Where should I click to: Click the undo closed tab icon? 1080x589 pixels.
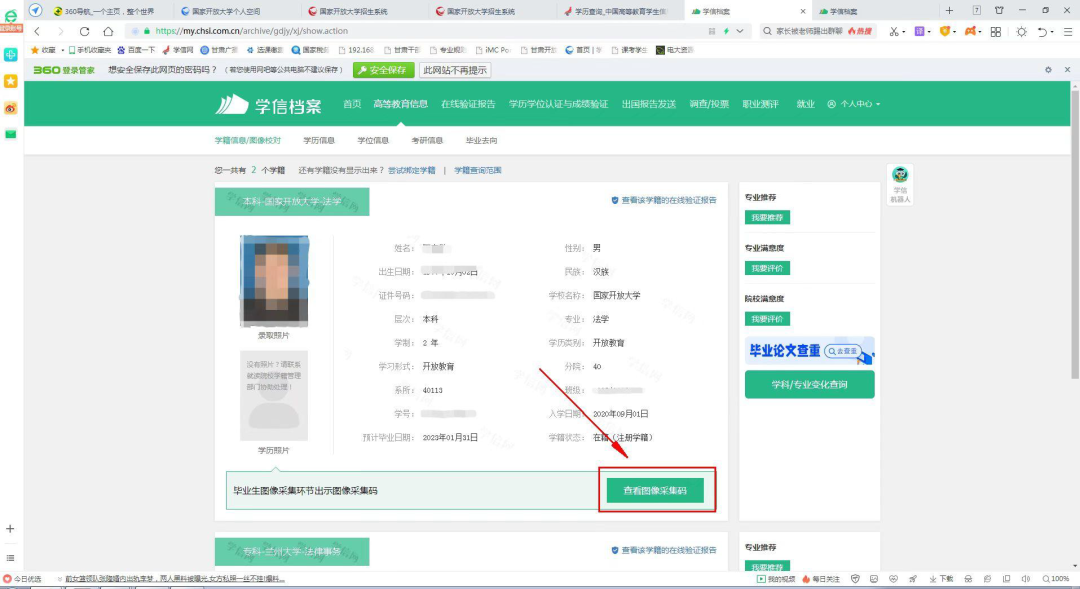[x=1042, y=32]
